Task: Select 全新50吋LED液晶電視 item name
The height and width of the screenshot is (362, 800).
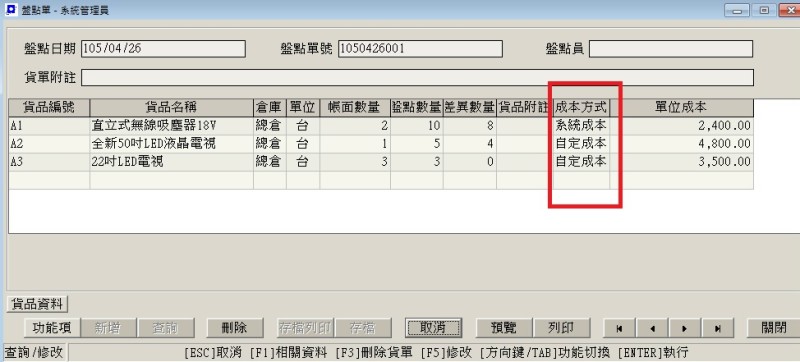Action: pos(171,144)
